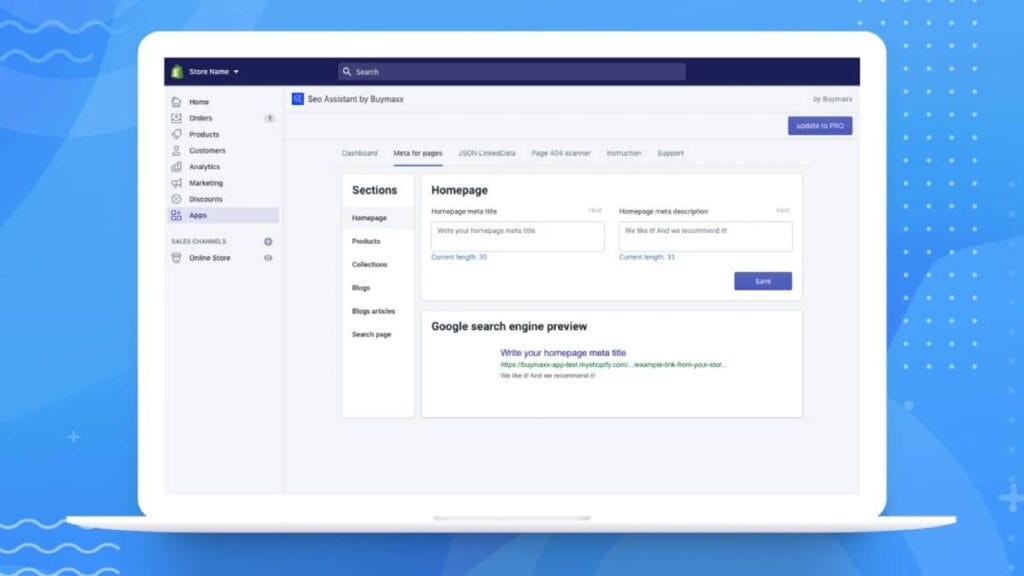Click the blue preview title link
Viewport: 1024px width, 576px height.
click(x=563, y=353)
